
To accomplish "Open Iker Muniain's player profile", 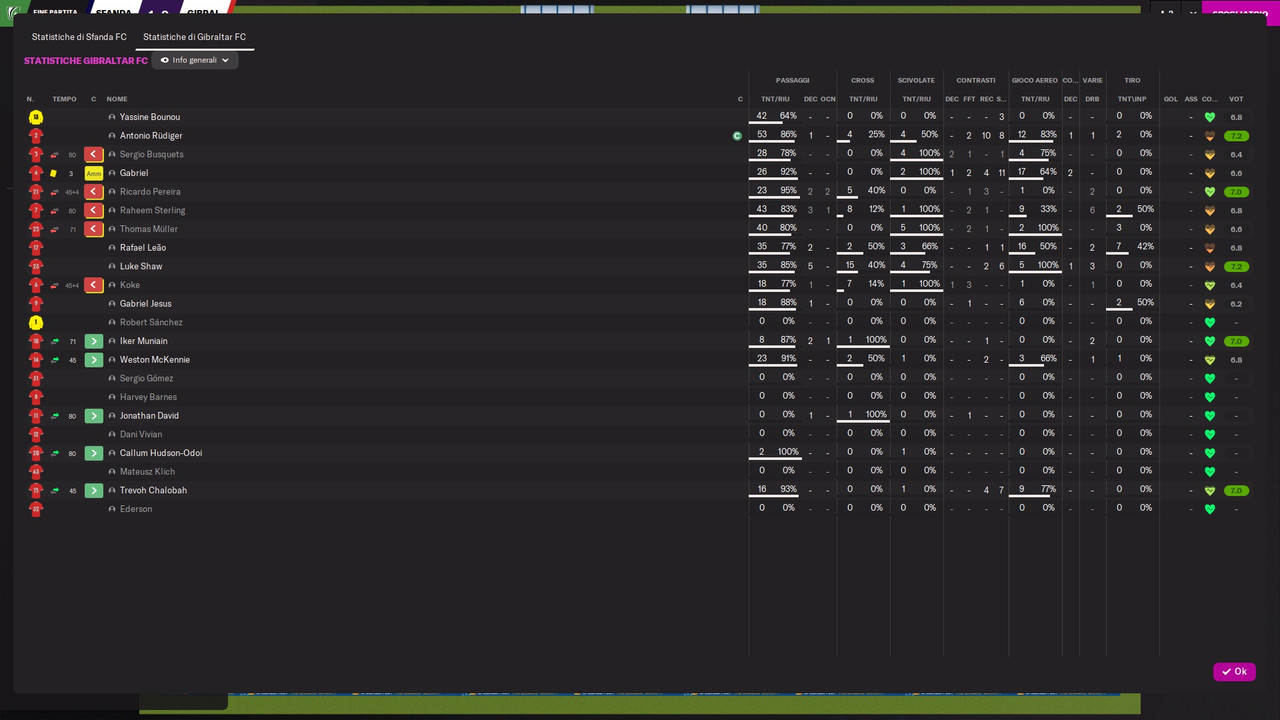I will click(x=144, y=341).
